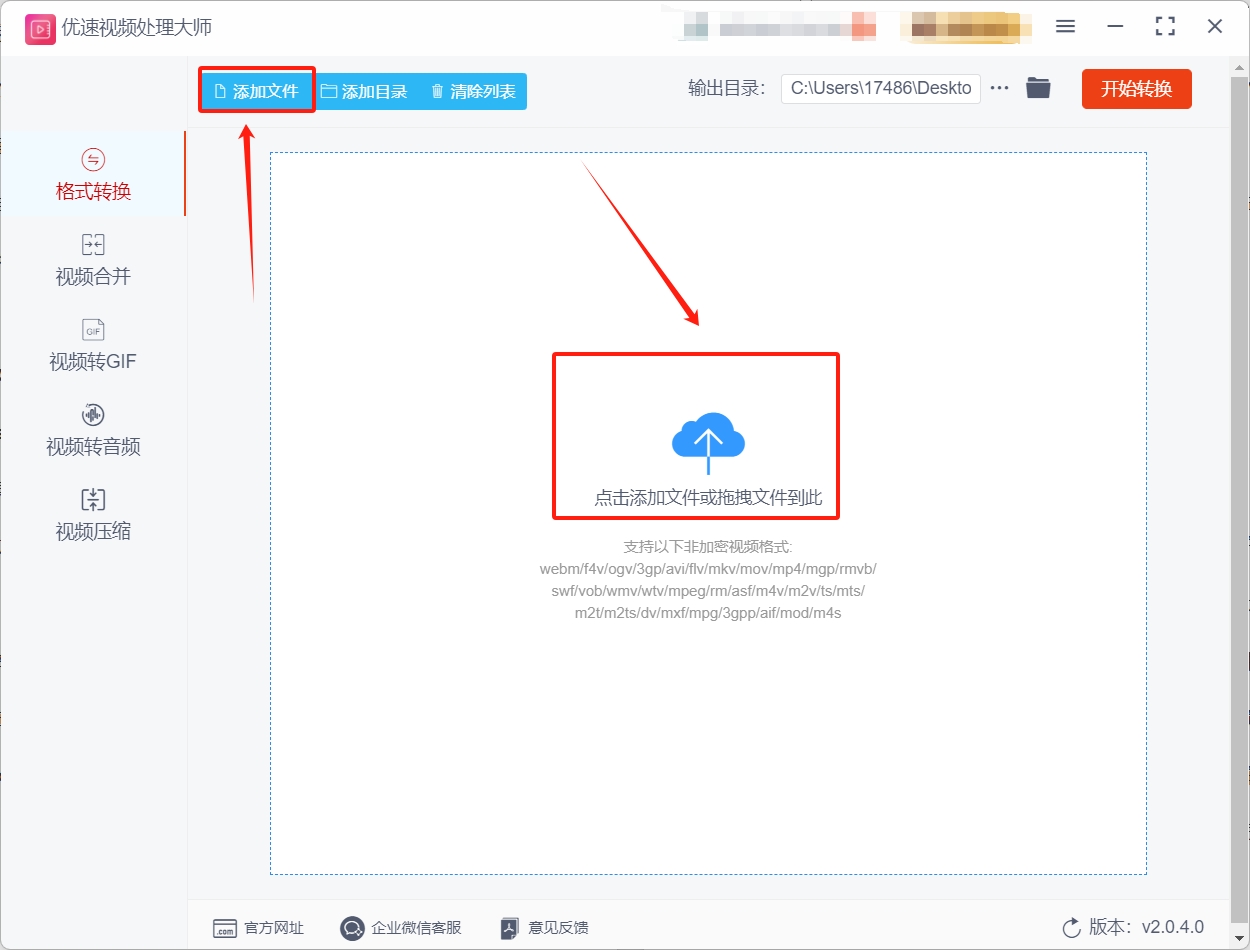Open the 格式转换 format conversion tab
Screen dimensions: 1250x950
pyautogui.click(x=93, y=174)
